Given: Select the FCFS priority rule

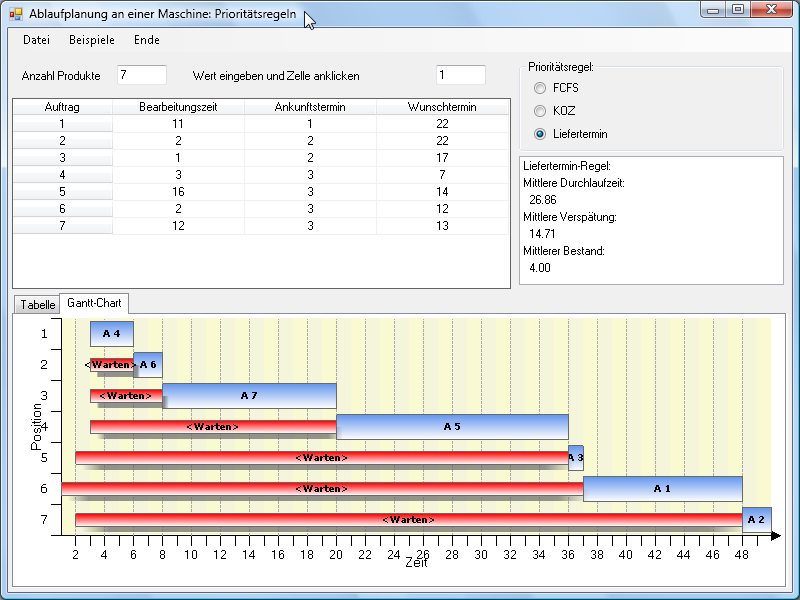Looking at the screenshot, I should point(541,88).
